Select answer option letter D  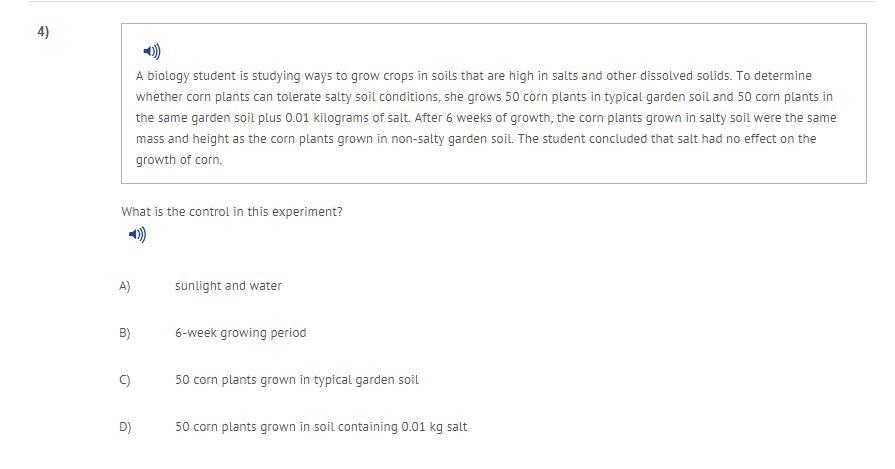tap(125, 427)
